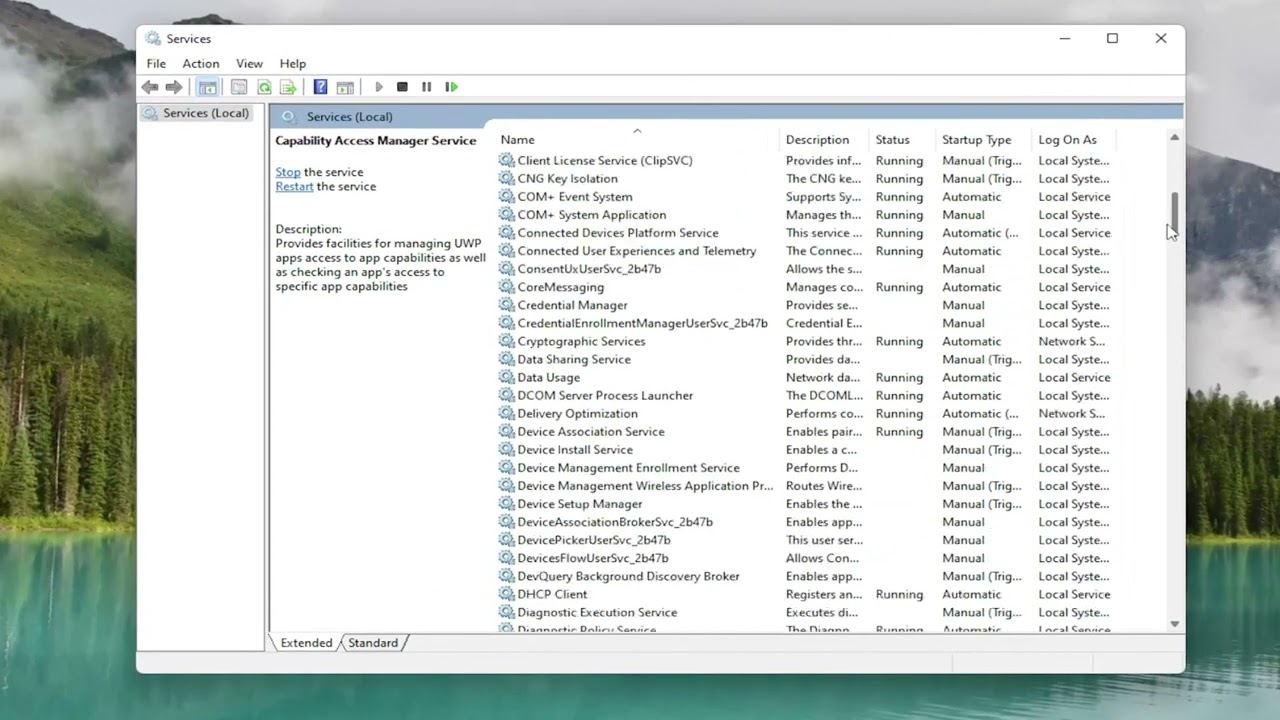Viewport: 1280px width, 720px height.
Task: Open the Help menu
Action: tap(293, 63)
